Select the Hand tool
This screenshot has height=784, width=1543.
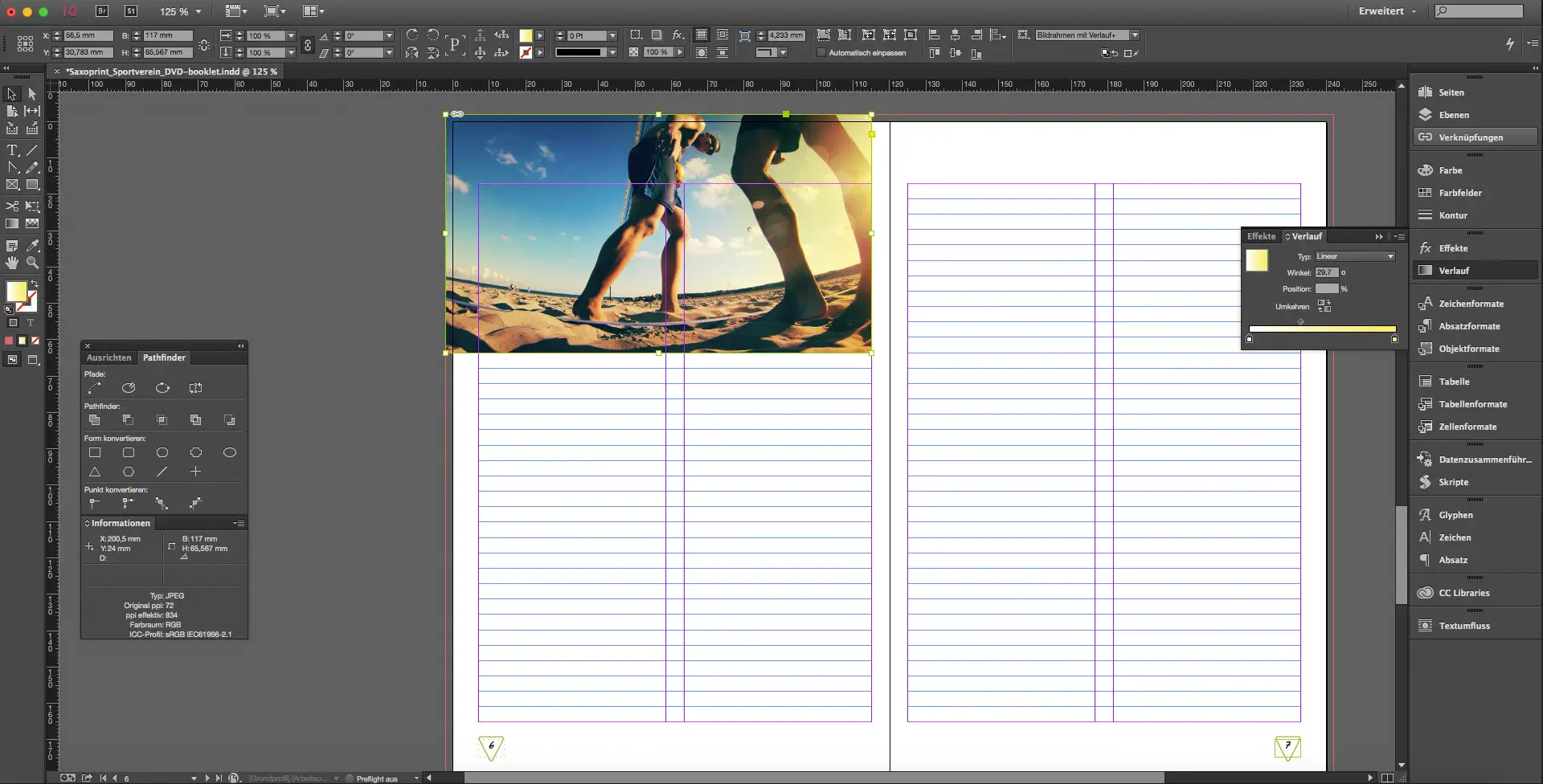point(12,263)
